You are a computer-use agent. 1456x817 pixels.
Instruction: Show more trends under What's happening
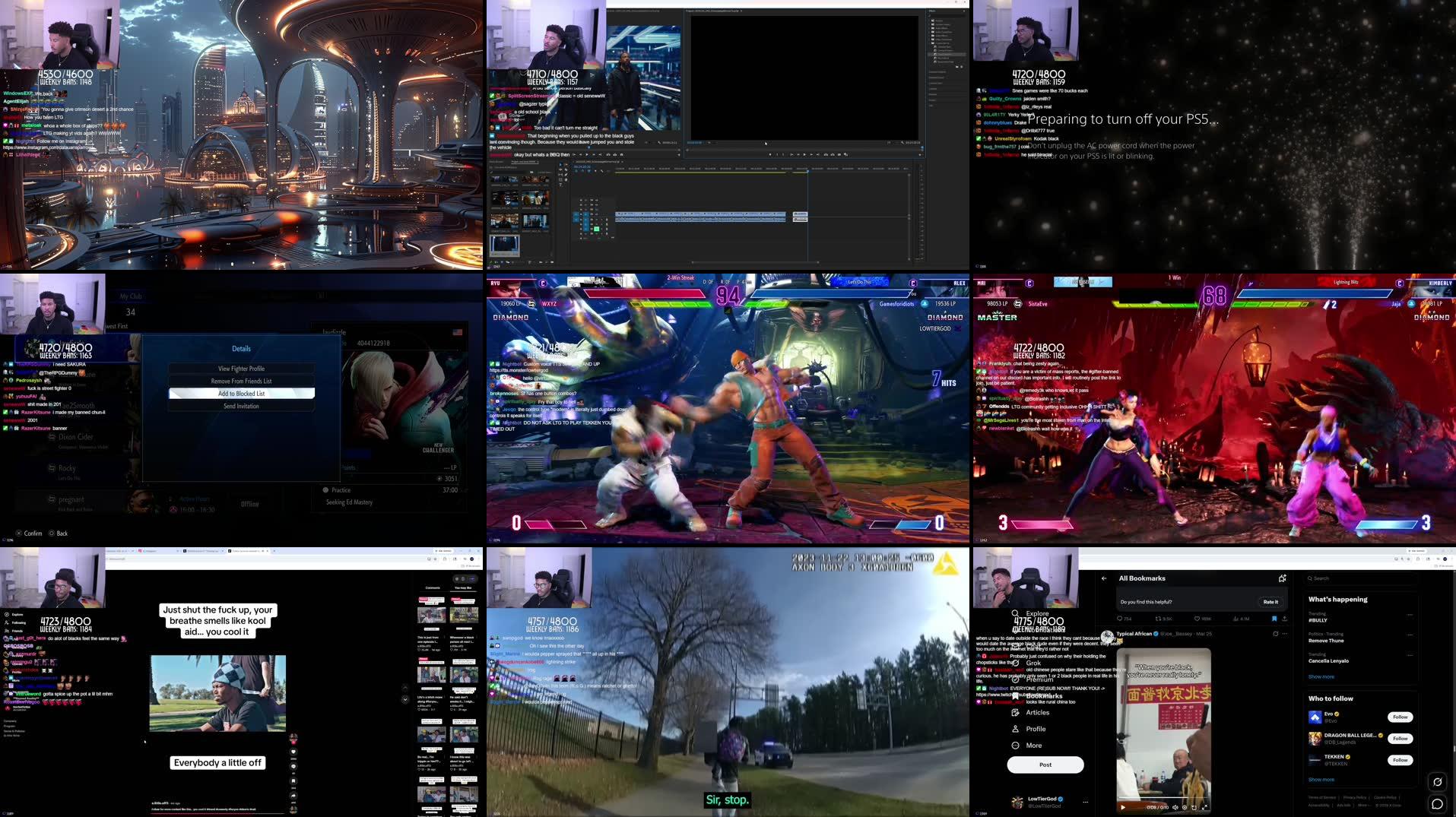(x=1321, y=676)
